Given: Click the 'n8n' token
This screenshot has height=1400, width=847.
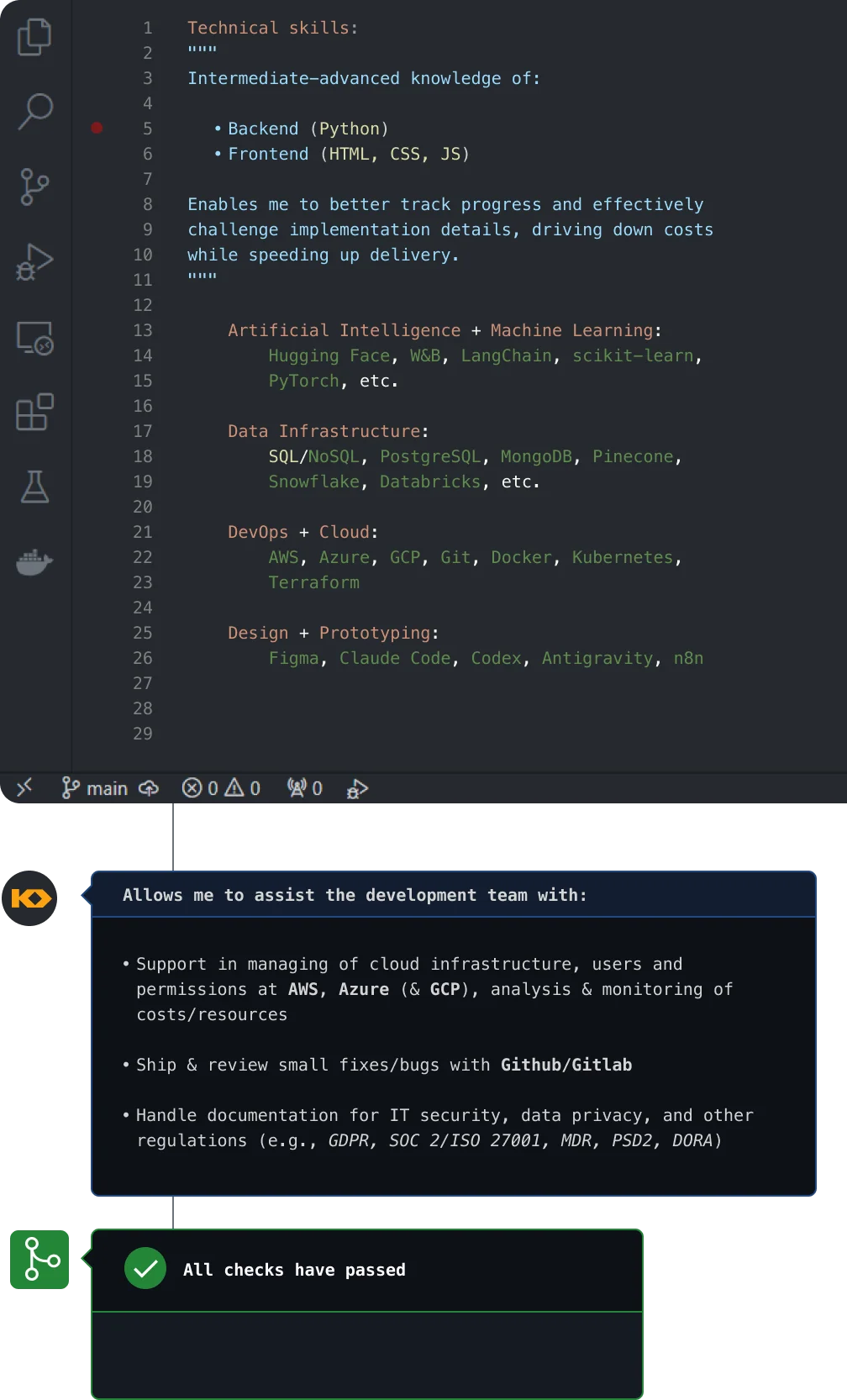Looking at the screenshot, I should pos(688,658).
